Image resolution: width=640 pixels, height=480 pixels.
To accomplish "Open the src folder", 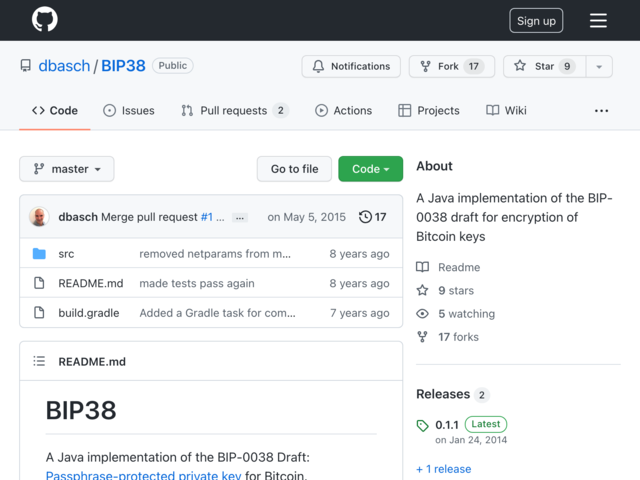I will [66, 254].
